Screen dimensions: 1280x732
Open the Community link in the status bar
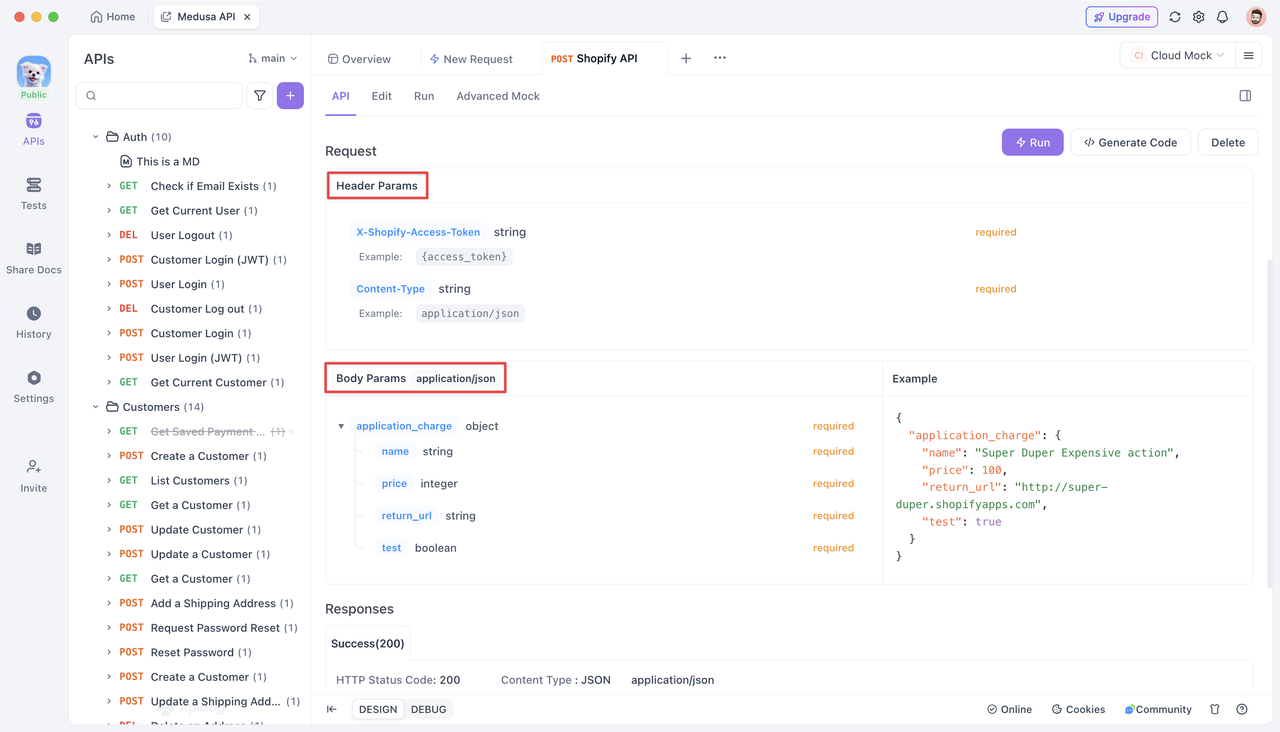[x=1158, y=709]
